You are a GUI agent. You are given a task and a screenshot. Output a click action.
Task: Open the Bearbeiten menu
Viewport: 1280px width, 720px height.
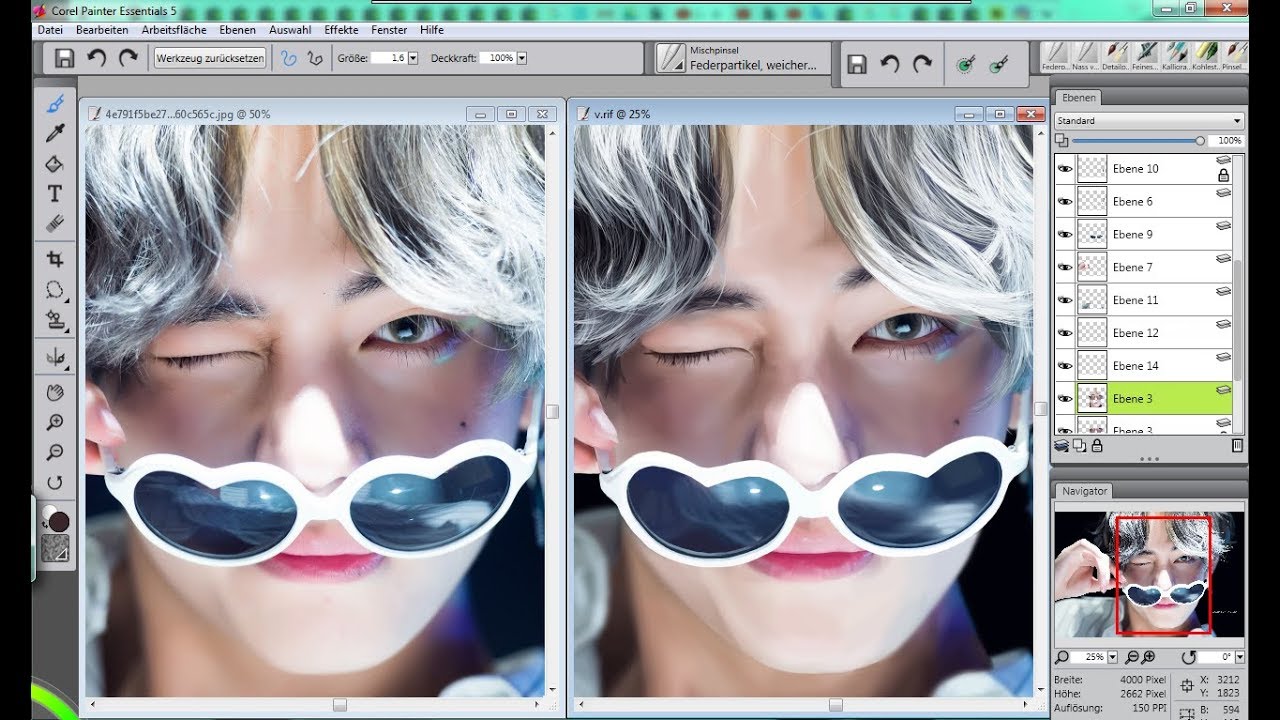[102, 30]
